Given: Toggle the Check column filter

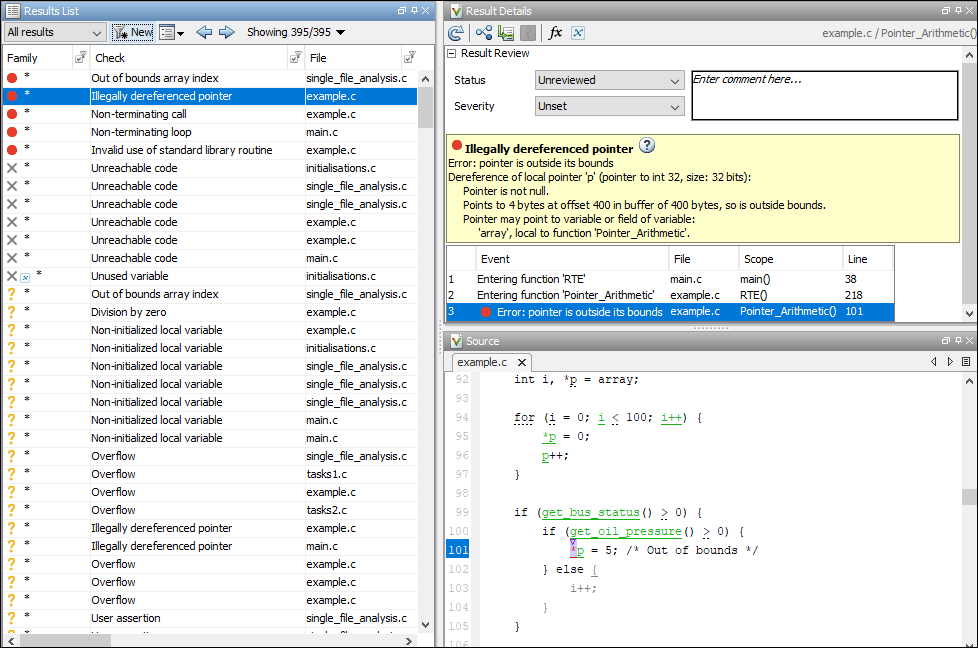Looking at the screenshot, I should (x=295, y=58).
